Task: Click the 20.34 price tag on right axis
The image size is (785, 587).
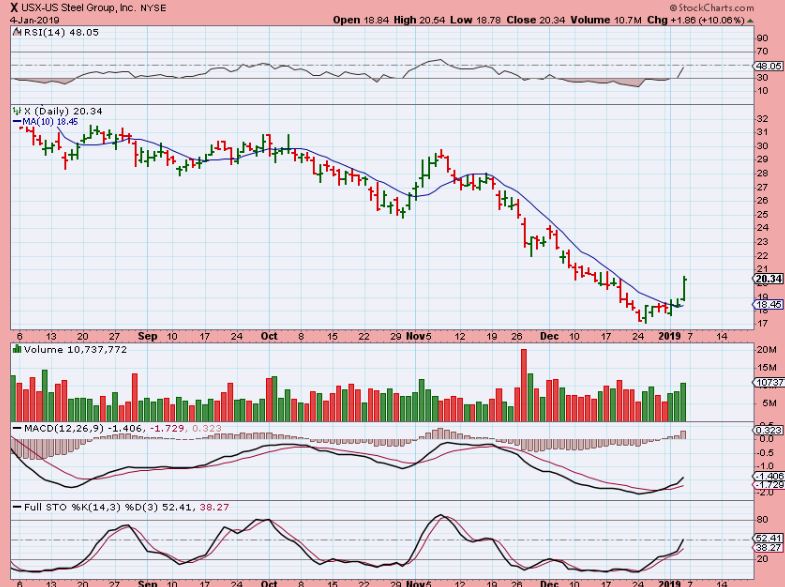Action: point(769,279)
